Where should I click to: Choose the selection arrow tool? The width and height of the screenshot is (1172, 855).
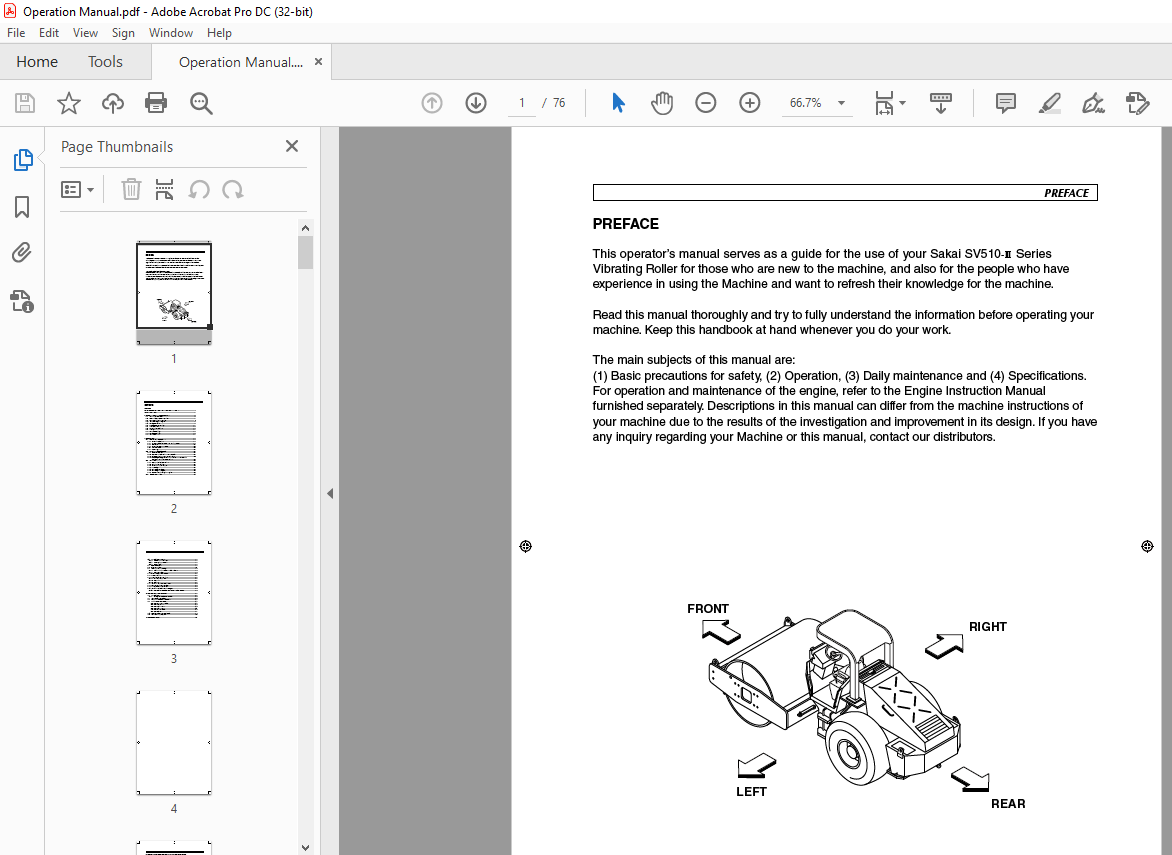(x=618, y=103)
